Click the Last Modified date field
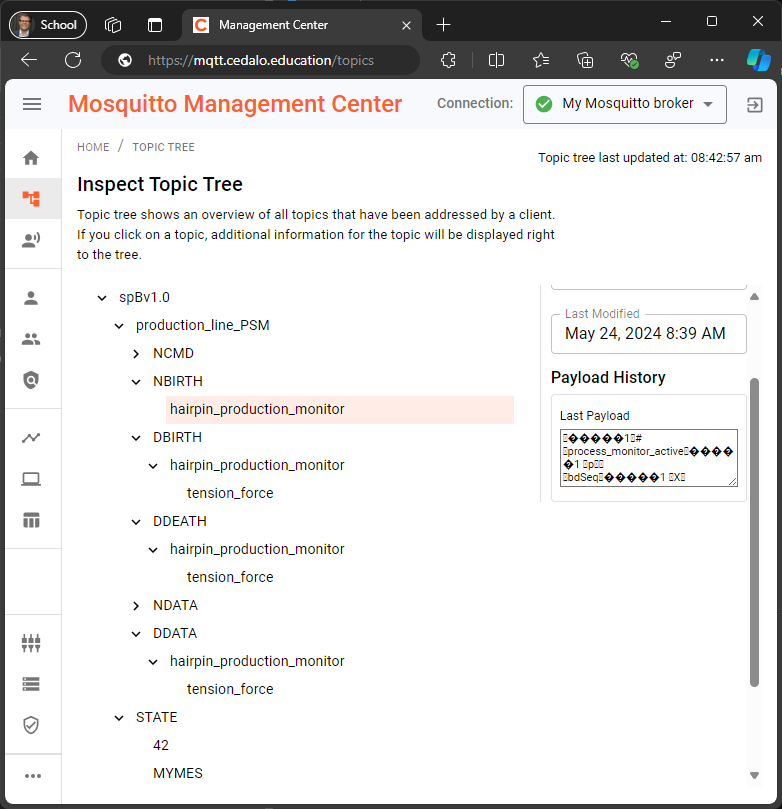Screen dimensions: 782x809 pos(648,334)
